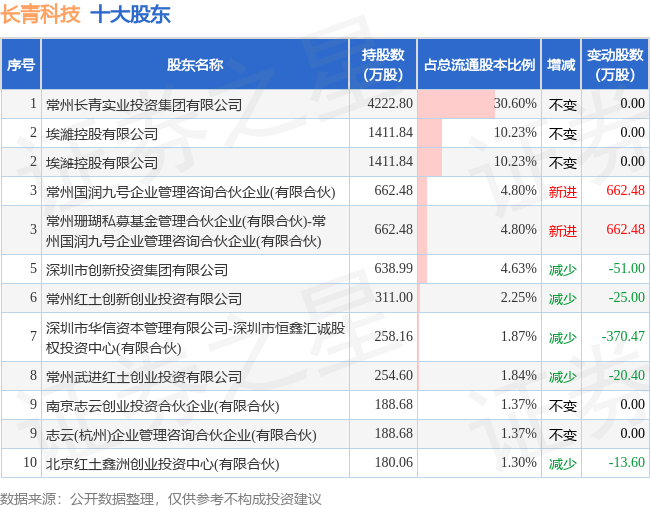Click the 数据来源 disclaimer text at bottom
This screenshot has width=650, height=508.
(161, 499)
